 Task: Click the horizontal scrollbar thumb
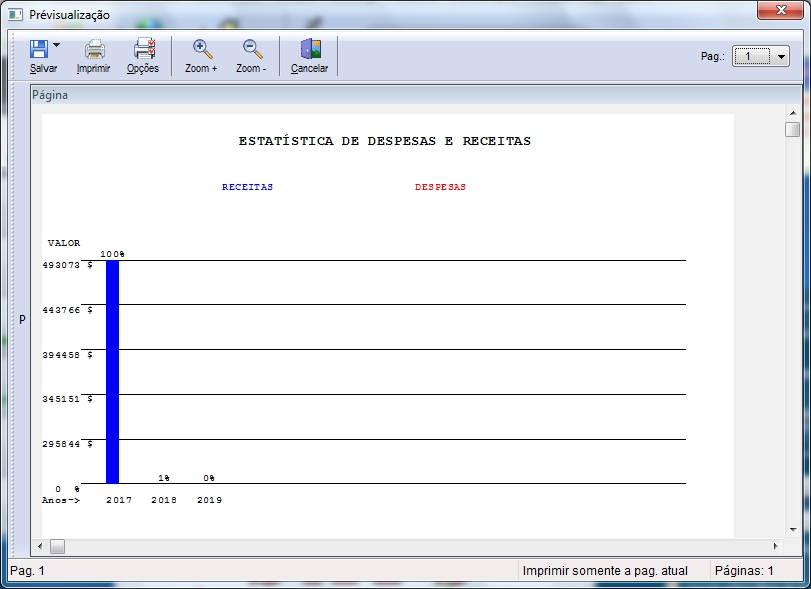pyautogui.click(x=57, y=546)
